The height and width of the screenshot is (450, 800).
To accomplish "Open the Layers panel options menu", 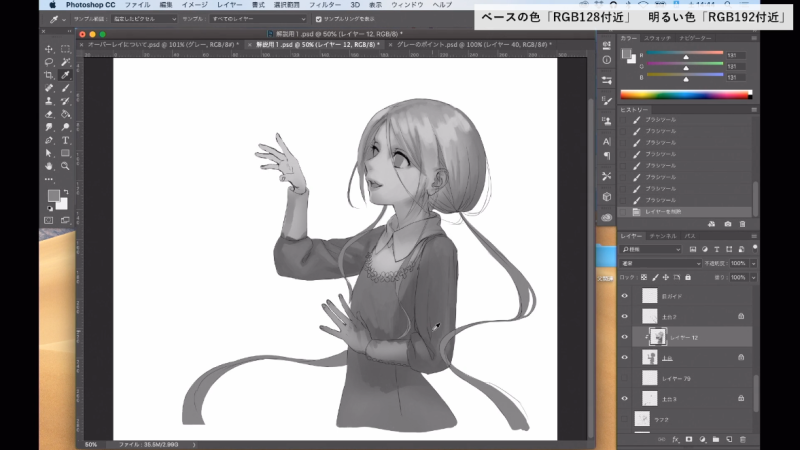I will (754, 236).
